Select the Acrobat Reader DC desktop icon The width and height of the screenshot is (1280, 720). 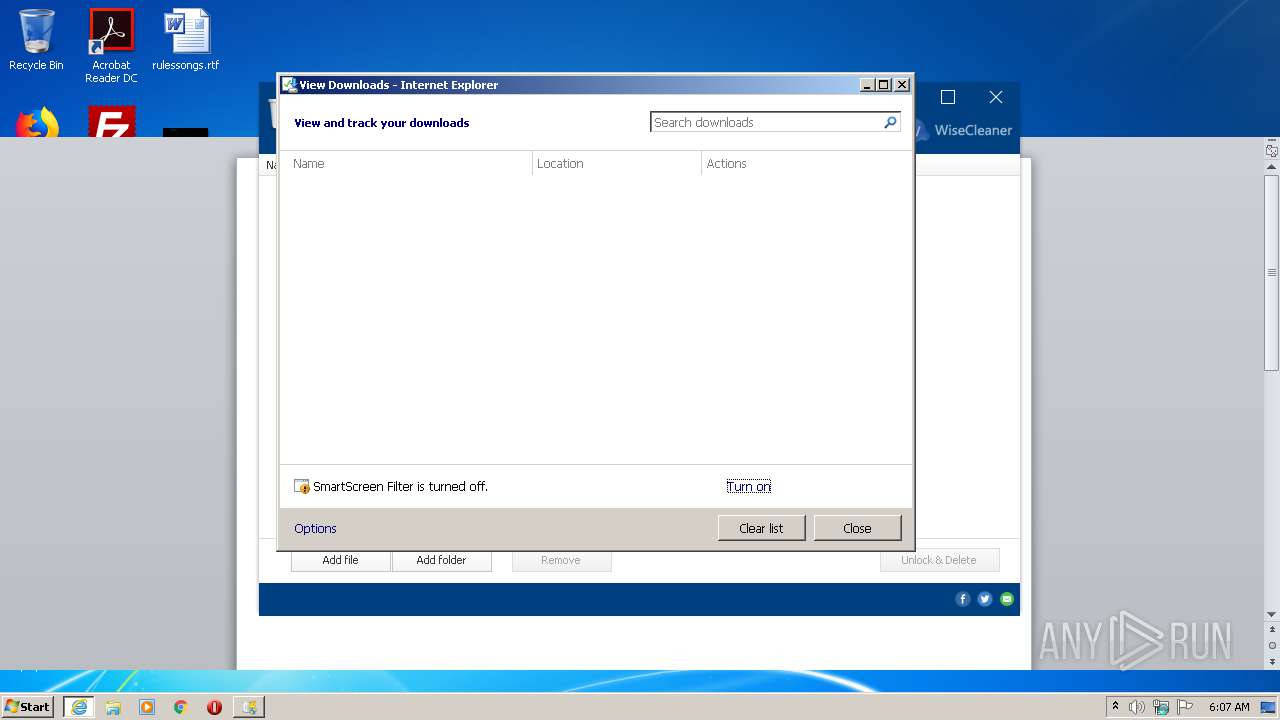[111, 46]
